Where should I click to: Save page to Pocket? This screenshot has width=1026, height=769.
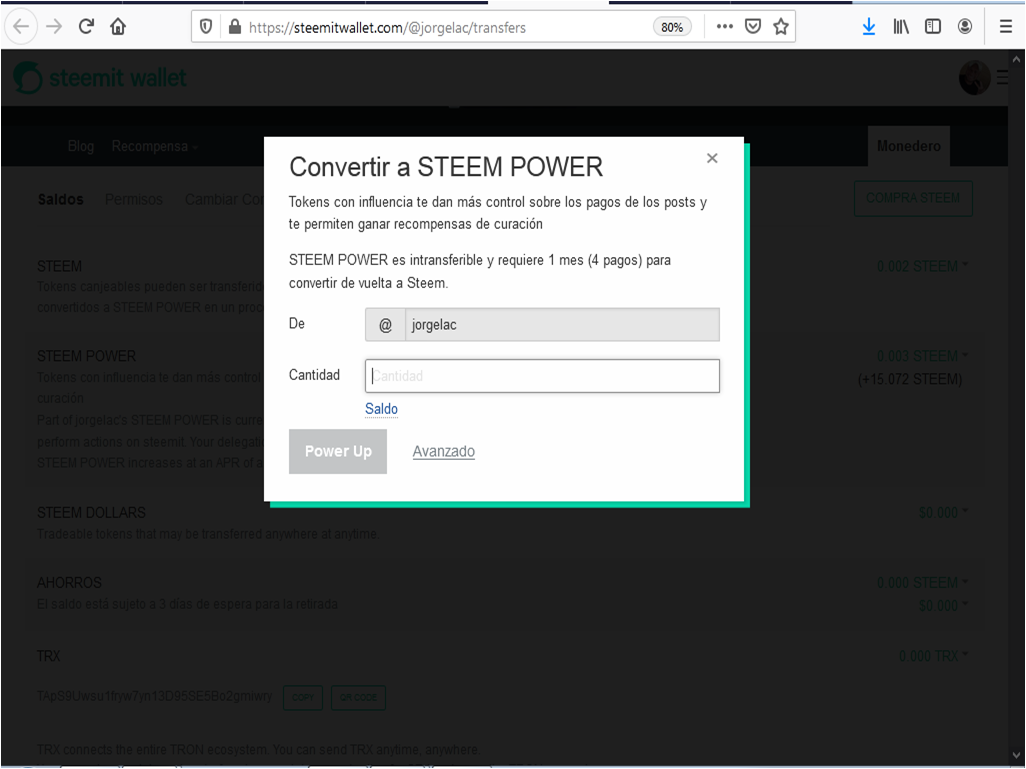pos(753,27)
